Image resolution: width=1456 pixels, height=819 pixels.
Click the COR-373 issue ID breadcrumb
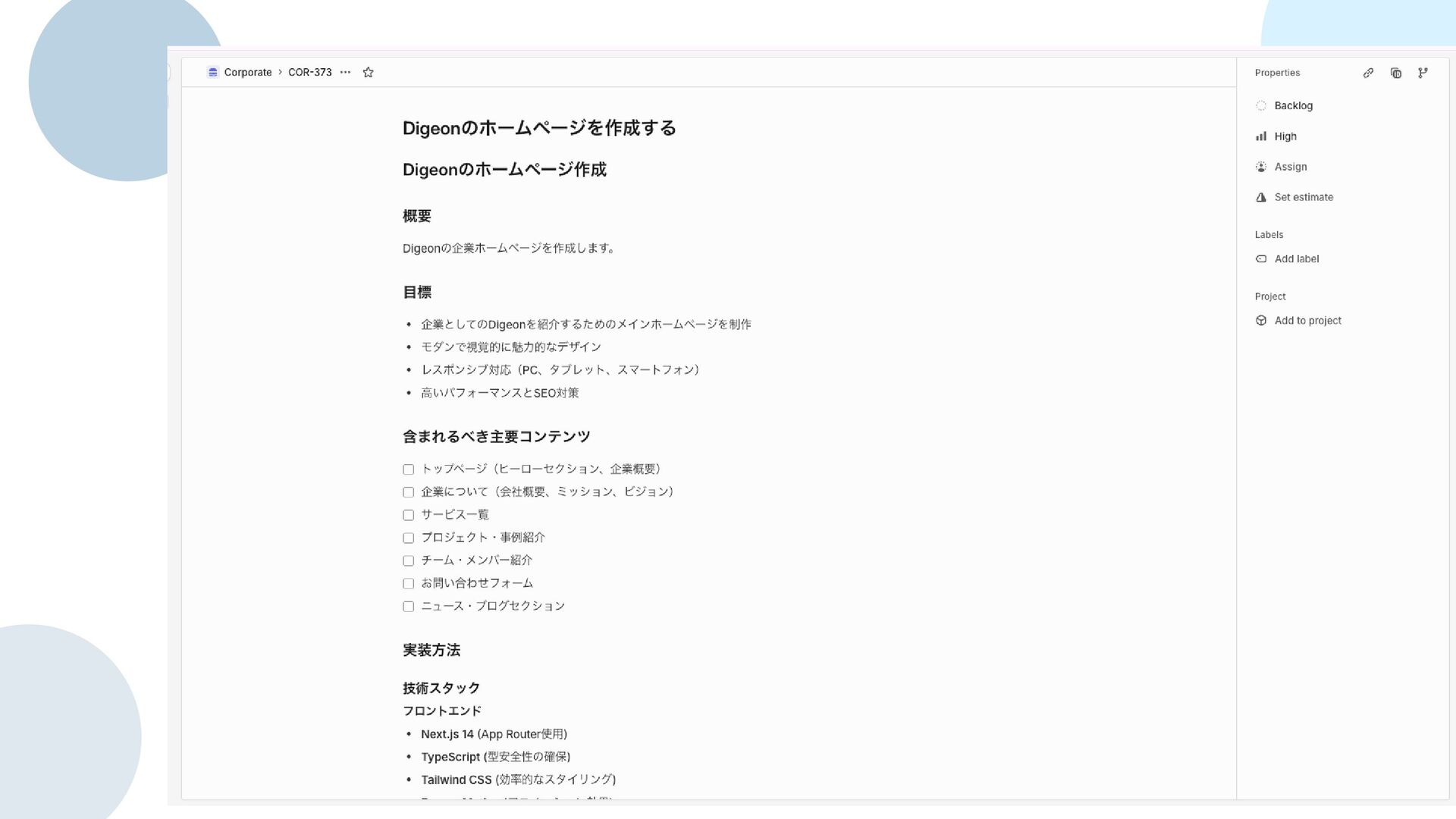[x=309, y=72]
